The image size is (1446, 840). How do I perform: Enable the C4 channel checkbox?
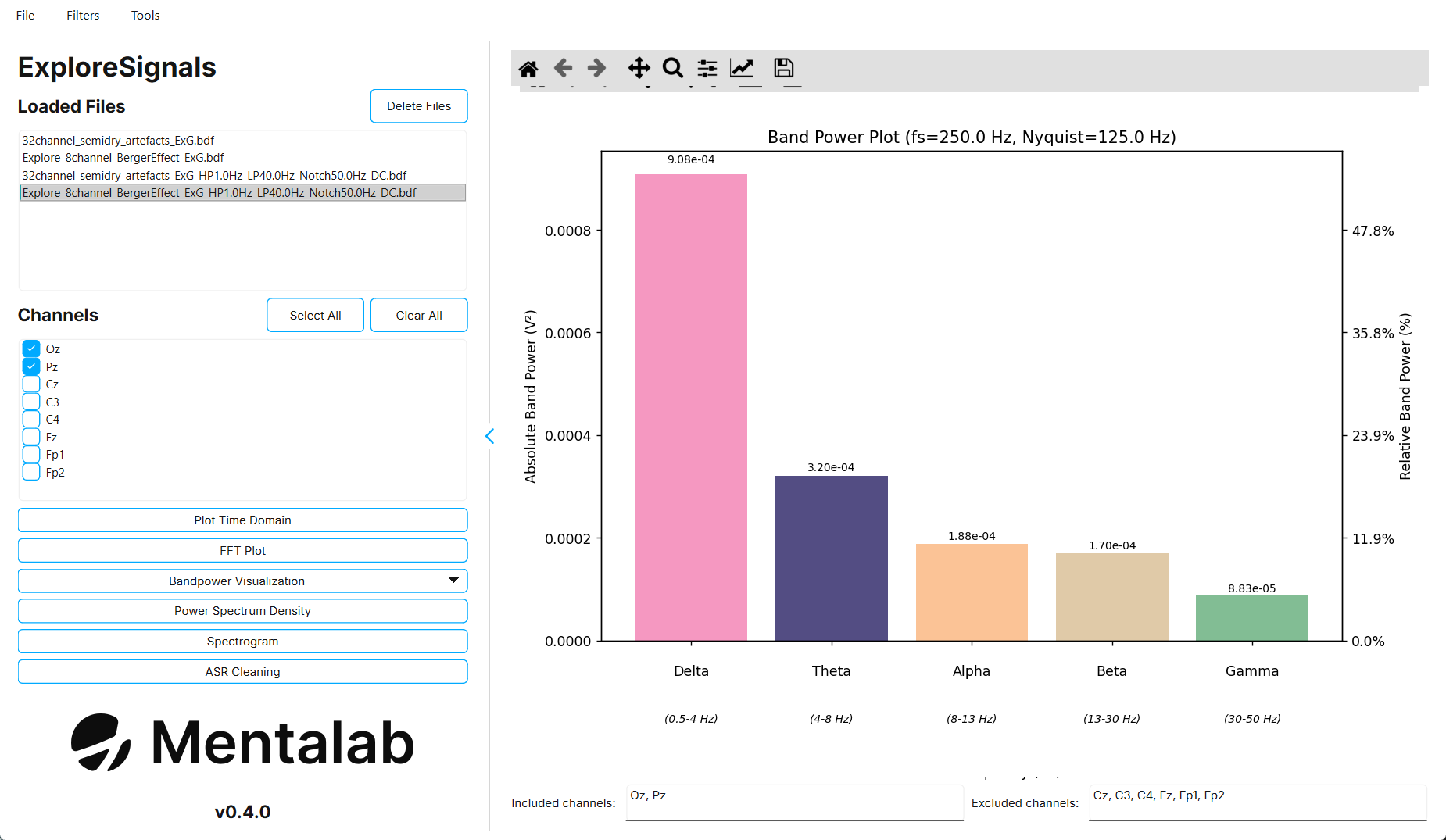31,419
